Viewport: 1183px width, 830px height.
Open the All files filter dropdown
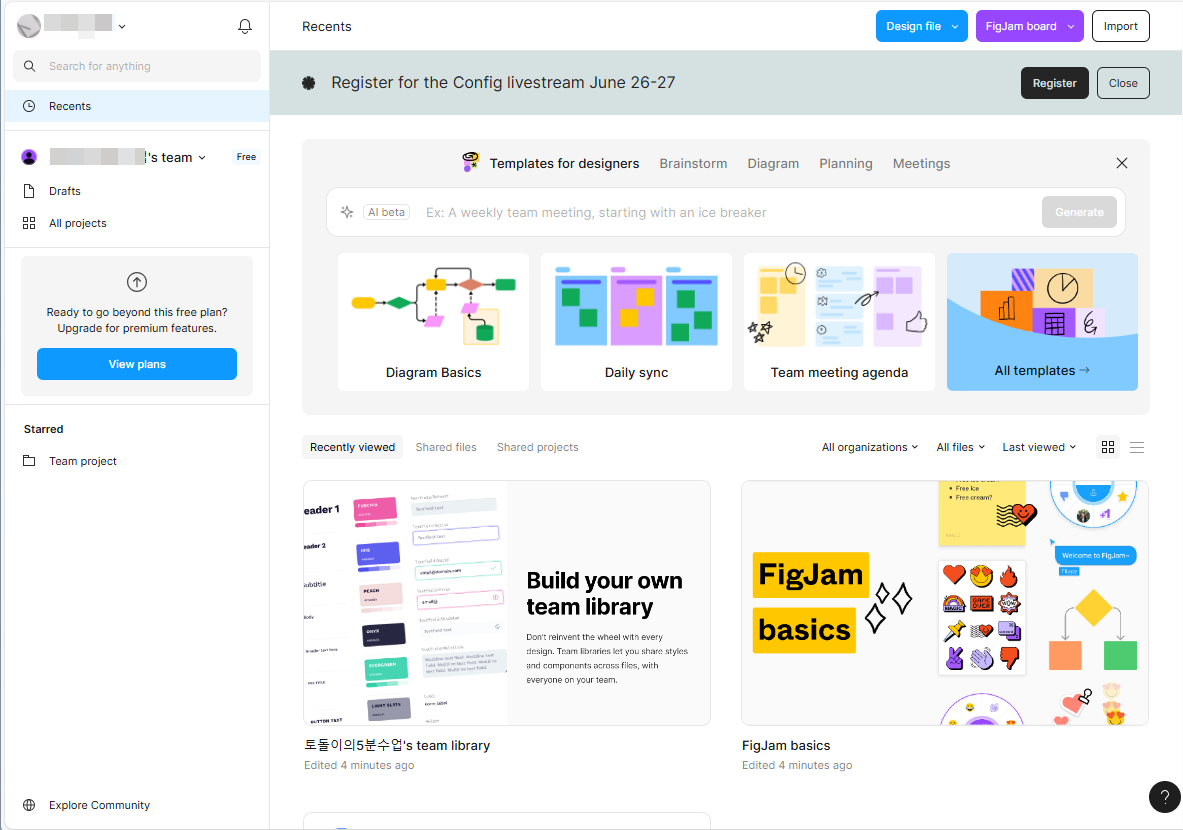tap(960, 447)
